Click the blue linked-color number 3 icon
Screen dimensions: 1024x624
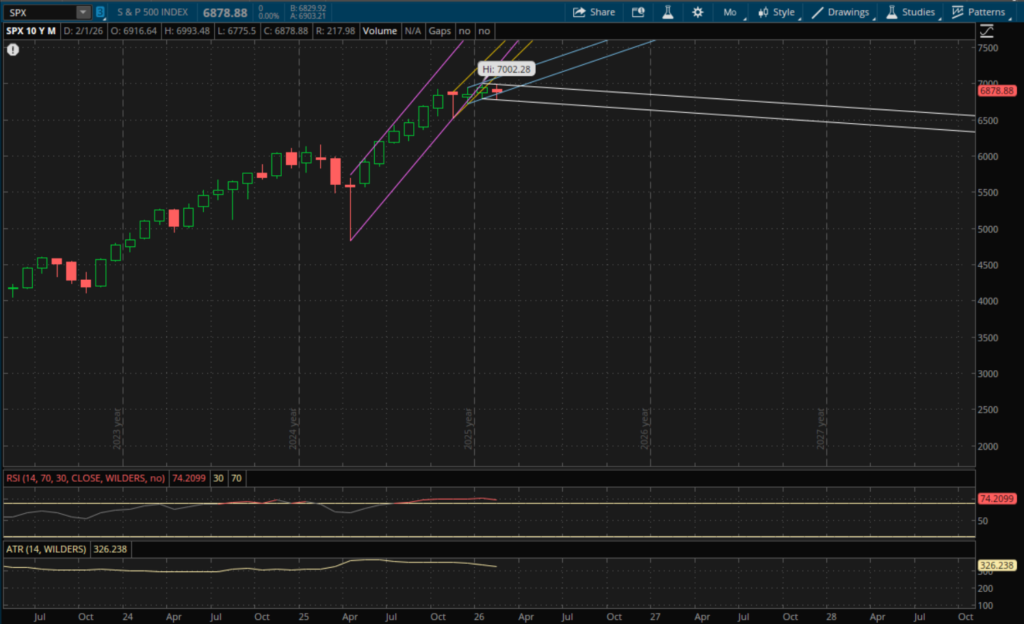(100, 12)
